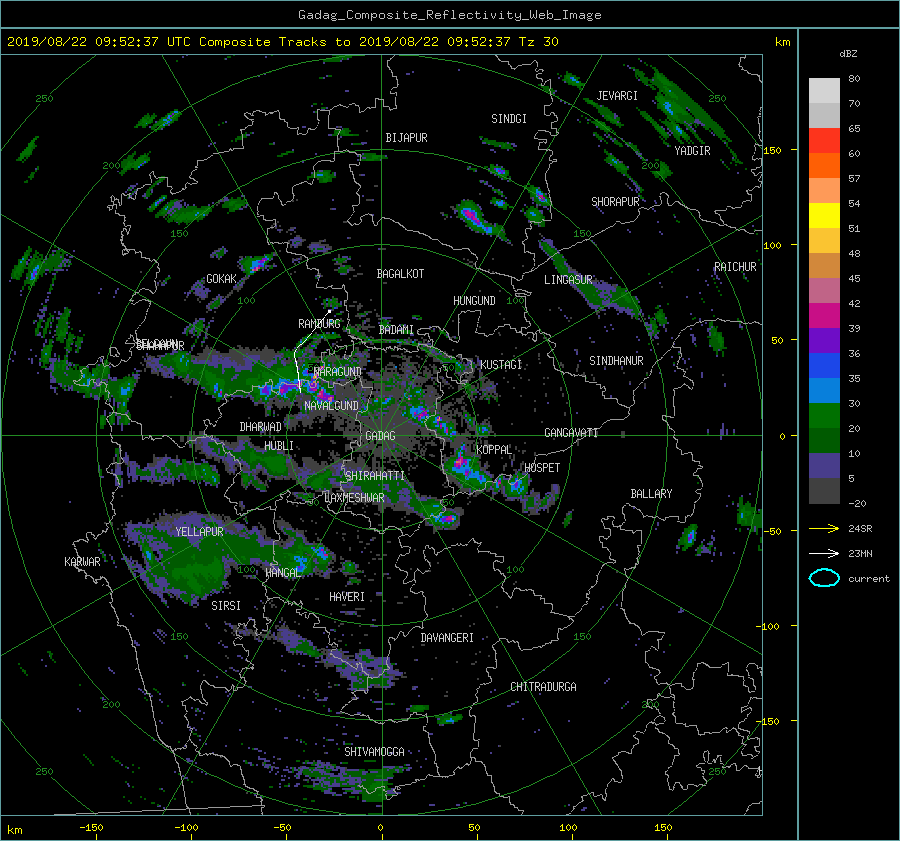Pick the dark orange swatch beside 60 dBZ
Image resolution: width=900 pixels, height=841 pixels.
click(x=824, y=166)
